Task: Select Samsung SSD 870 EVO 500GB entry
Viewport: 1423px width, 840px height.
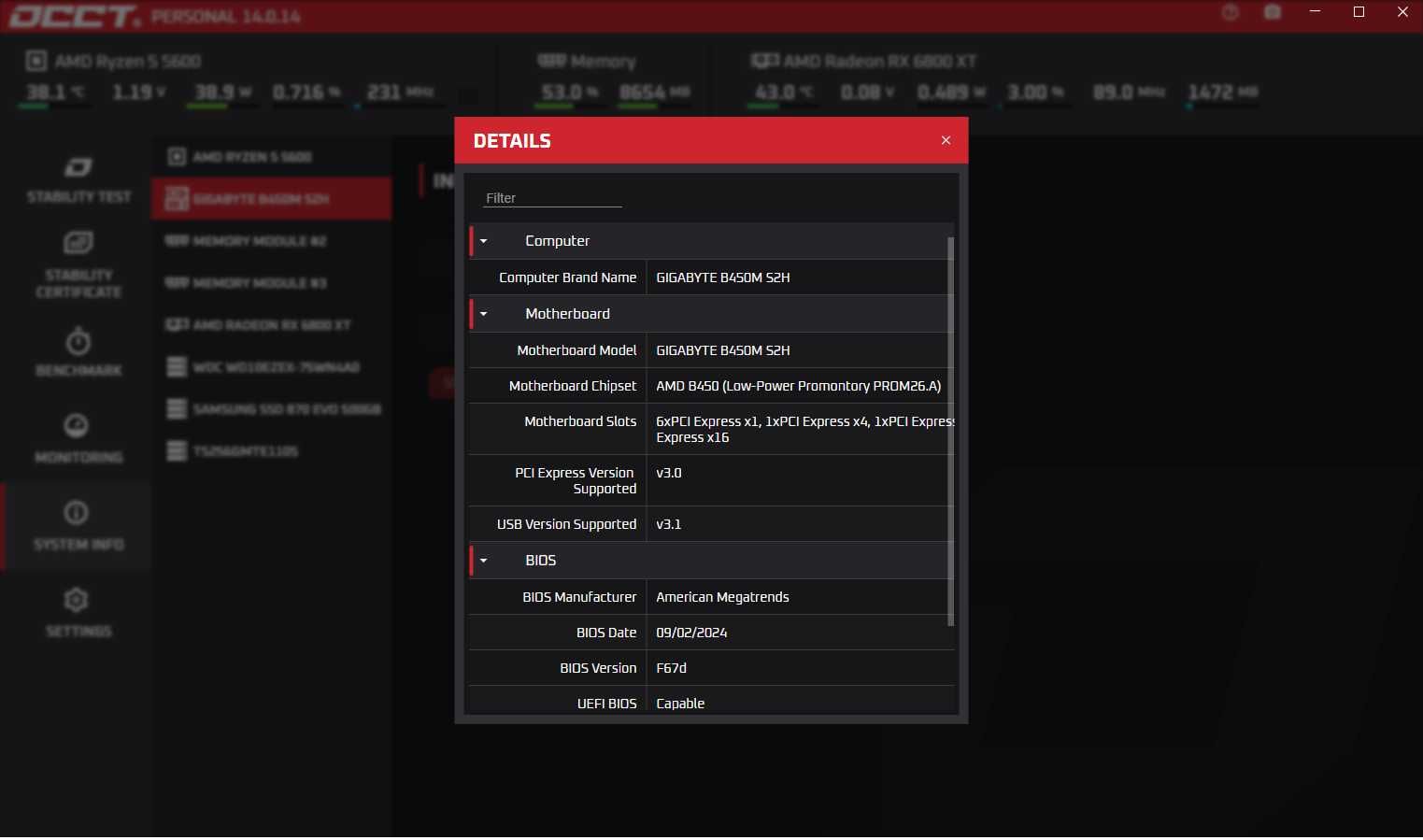Action: 272,409
